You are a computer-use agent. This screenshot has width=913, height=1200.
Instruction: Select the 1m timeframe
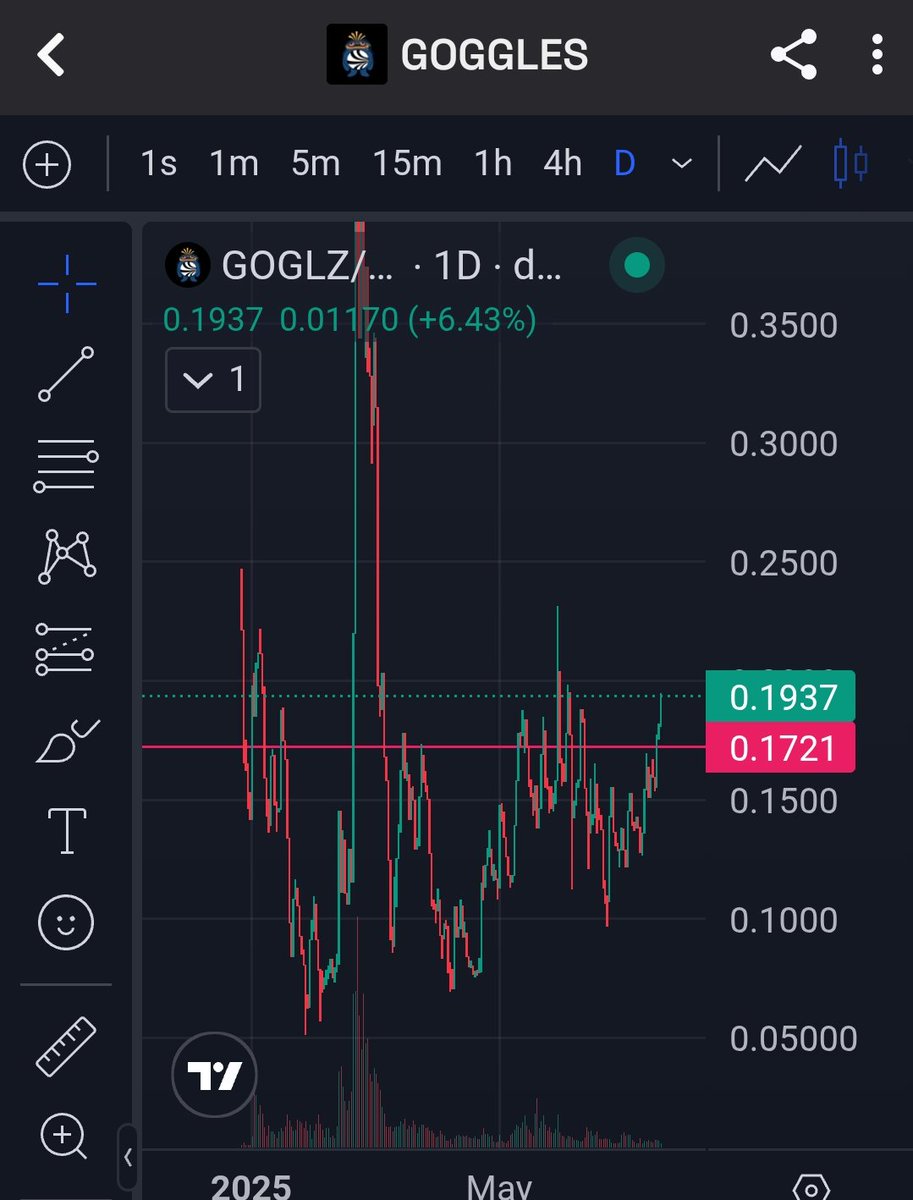pyautogui.click(x=234, y=163)
